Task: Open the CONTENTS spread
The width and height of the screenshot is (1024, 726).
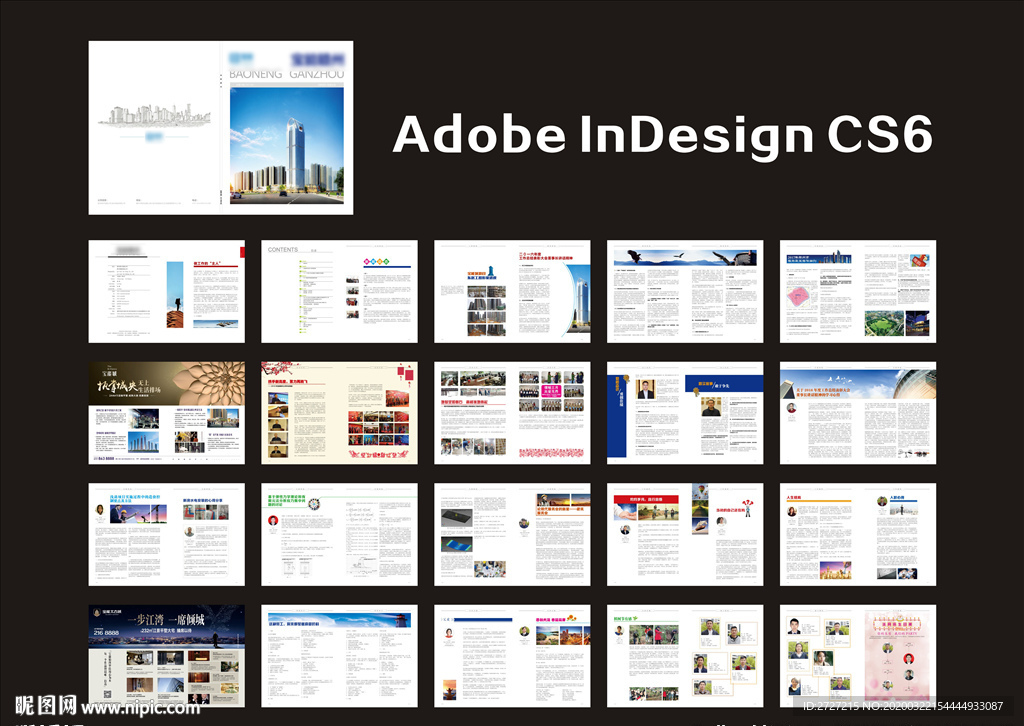Action: coord(340,291)
